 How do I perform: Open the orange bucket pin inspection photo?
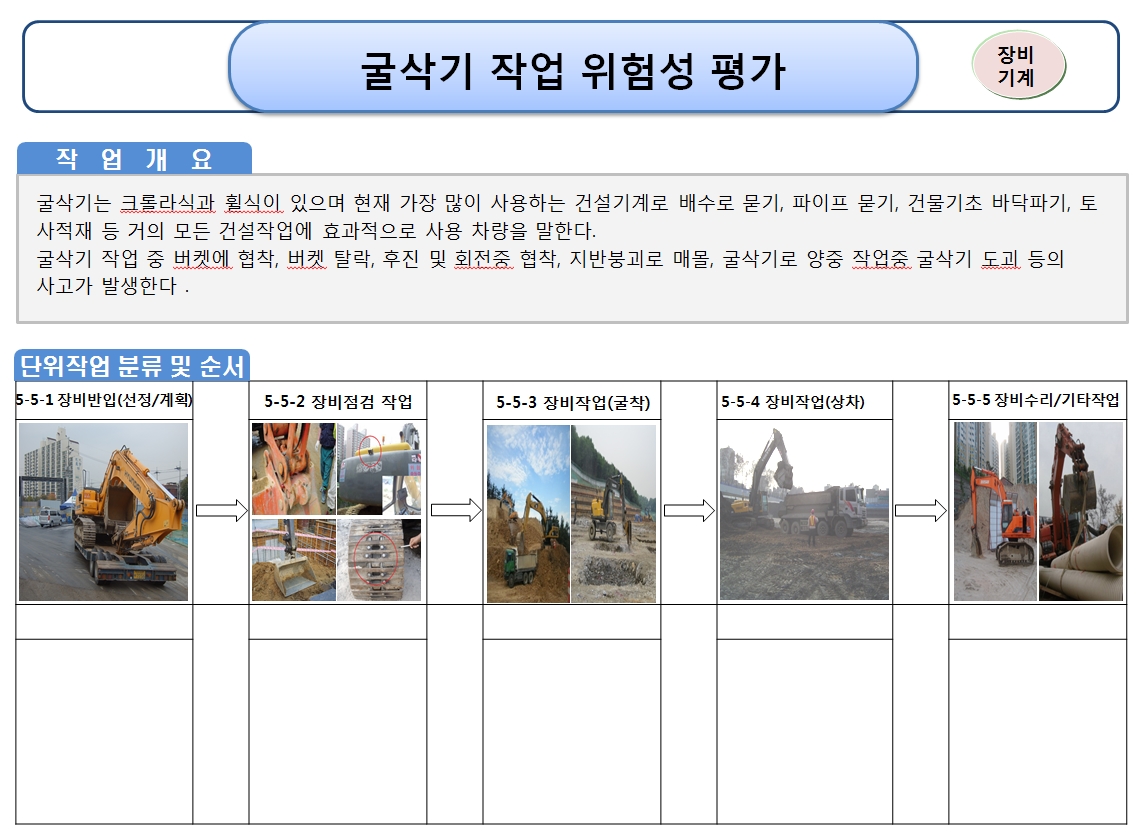[293, 469]
